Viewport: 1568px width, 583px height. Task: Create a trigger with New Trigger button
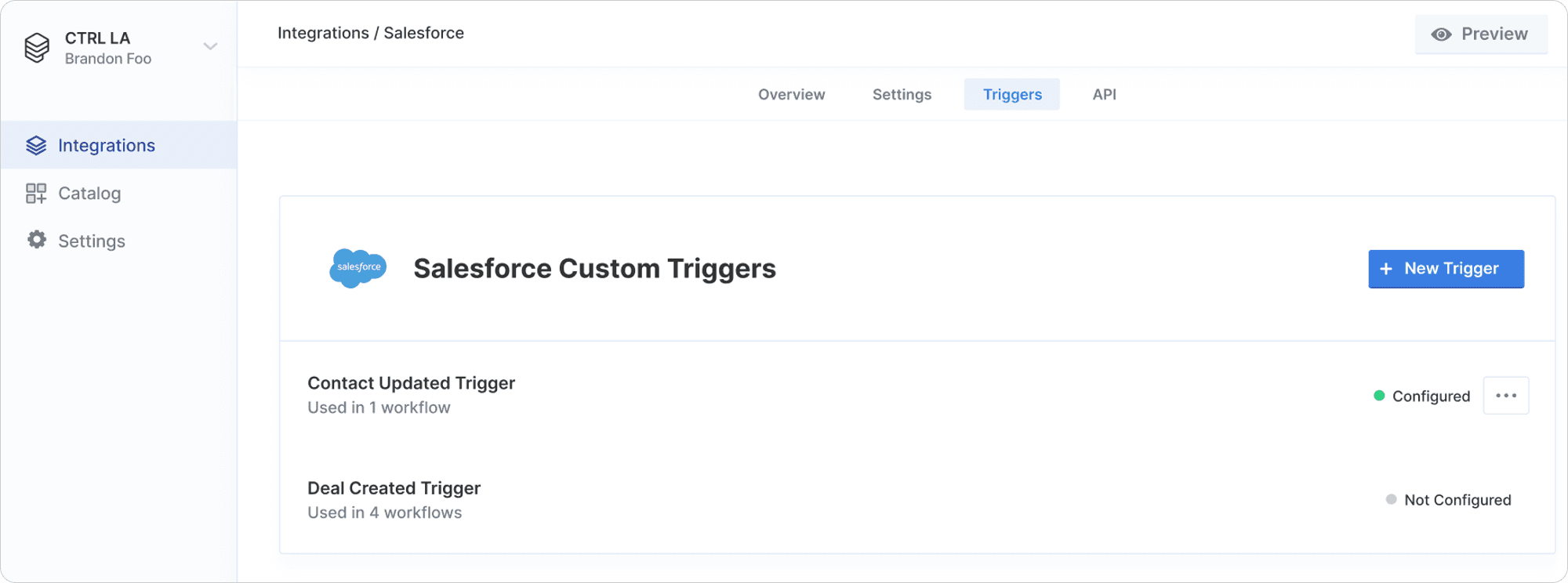[x=1446, y=269]
